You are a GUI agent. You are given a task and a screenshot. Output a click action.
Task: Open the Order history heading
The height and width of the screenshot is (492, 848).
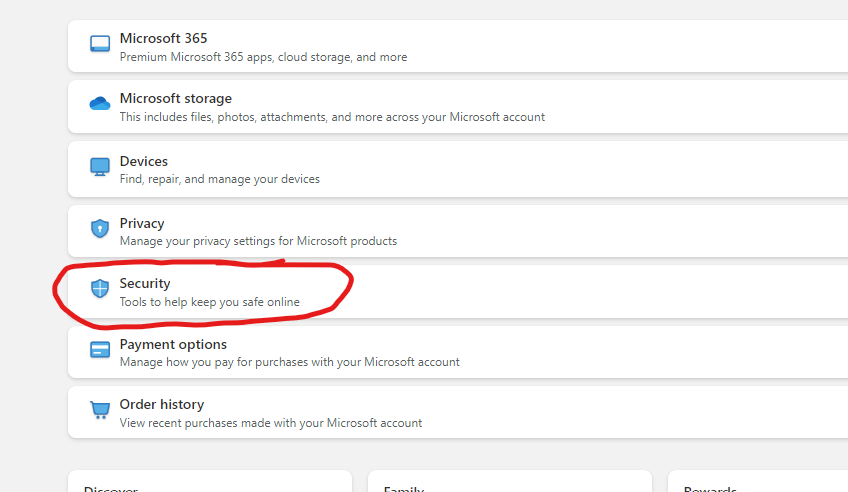[x=162, y=404]
